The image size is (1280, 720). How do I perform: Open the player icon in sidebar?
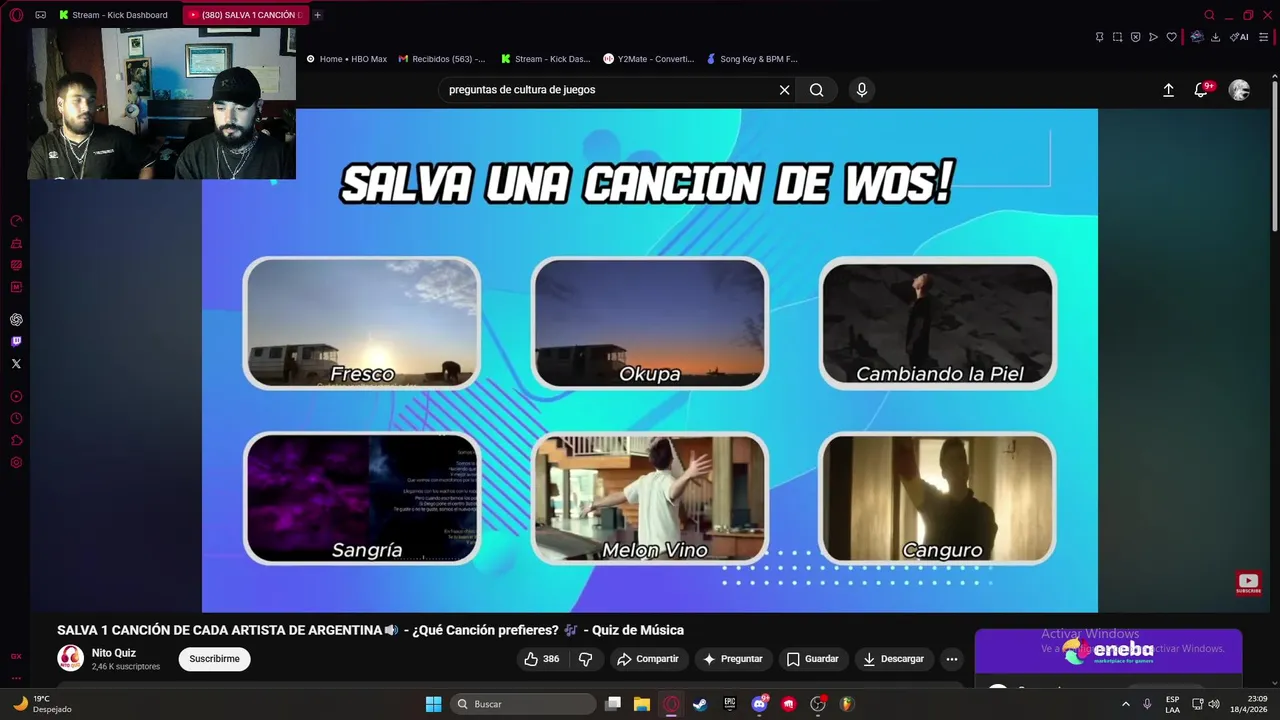pos(16,397)
